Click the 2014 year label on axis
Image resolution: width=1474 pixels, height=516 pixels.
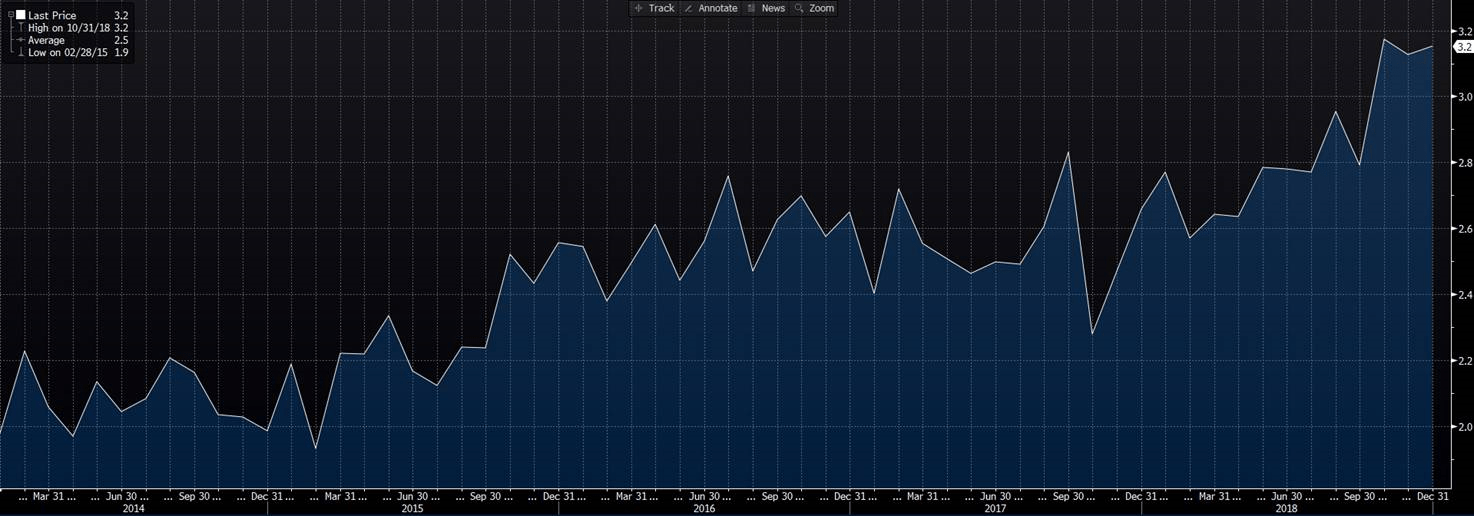133,508
